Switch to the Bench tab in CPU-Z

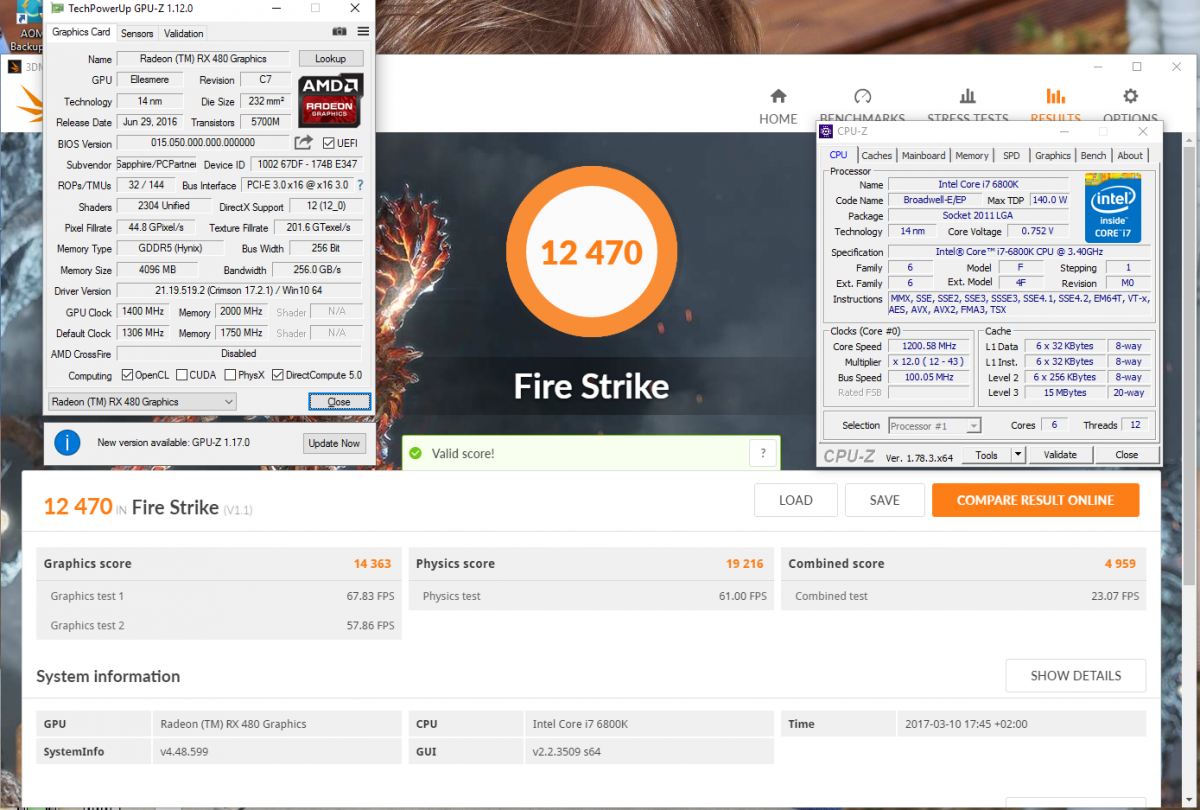(1094, 155)
